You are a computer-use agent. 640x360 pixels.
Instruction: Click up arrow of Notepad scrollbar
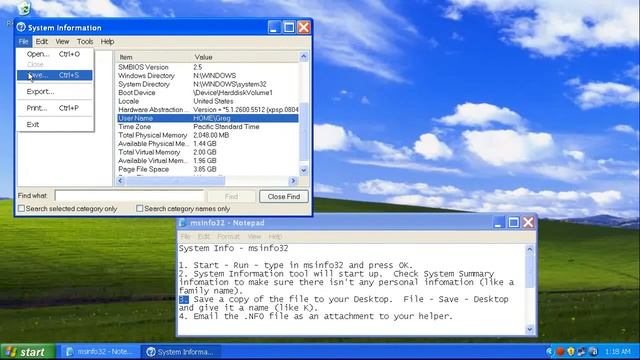[x=530, y=249]
